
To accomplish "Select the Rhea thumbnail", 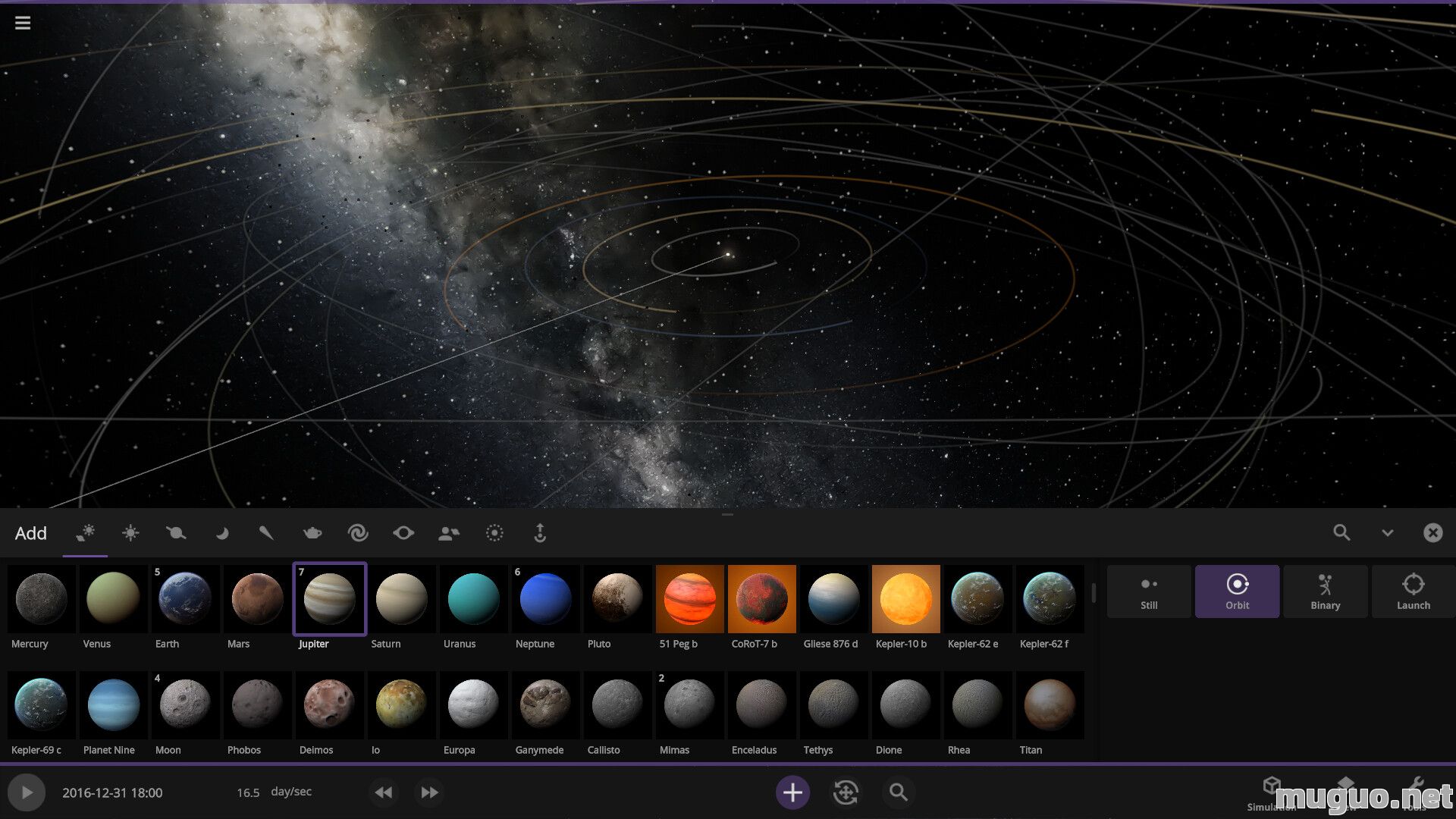I will 977,705.
